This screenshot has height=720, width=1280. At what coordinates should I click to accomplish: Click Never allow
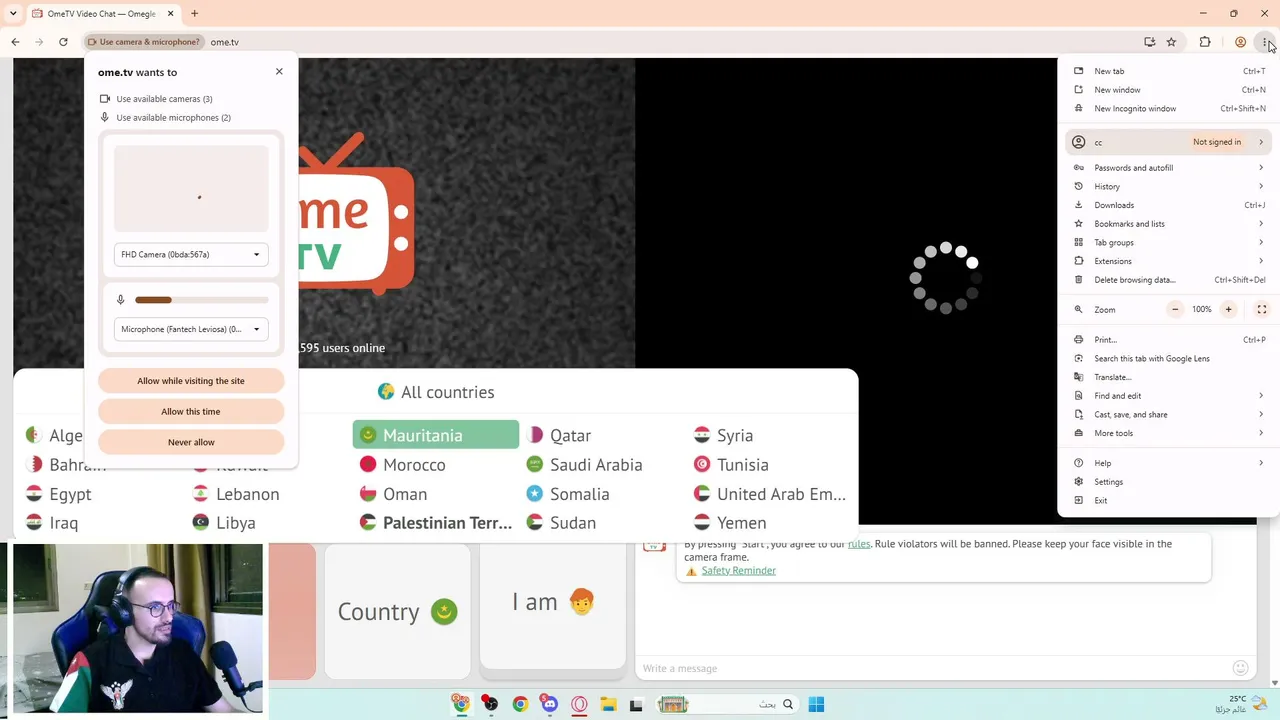click(191, 442)
